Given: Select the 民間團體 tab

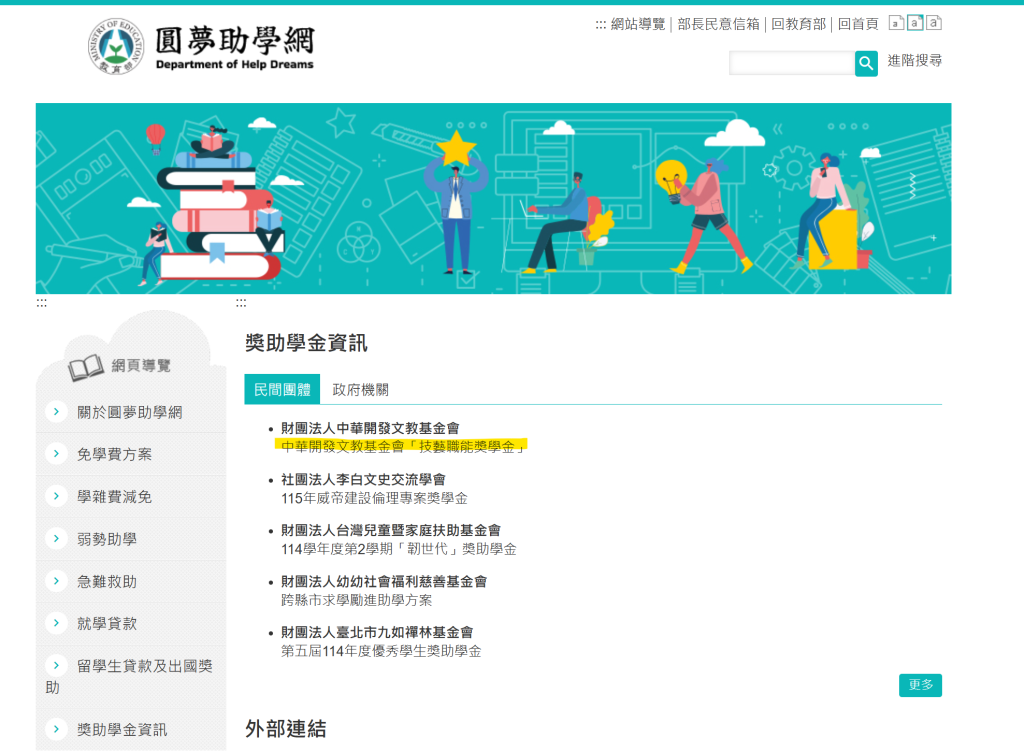Looking at the screenshot, I should click(282, 390).
